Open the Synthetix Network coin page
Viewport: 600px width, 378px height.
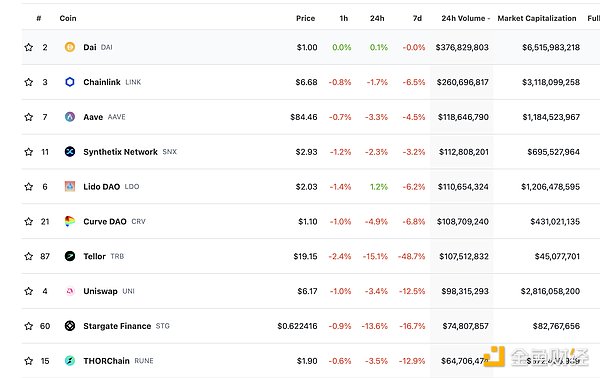121,152
